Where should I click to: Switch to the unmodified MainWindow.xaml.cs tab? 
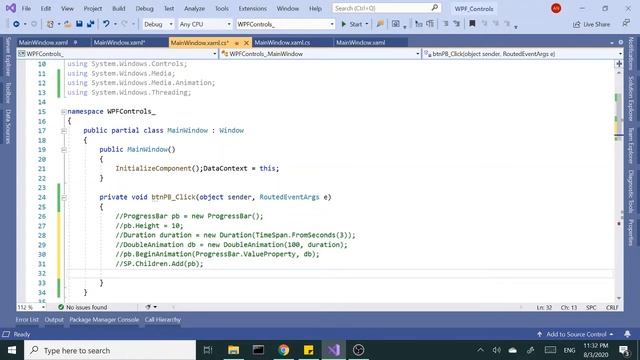coord(282,42)
